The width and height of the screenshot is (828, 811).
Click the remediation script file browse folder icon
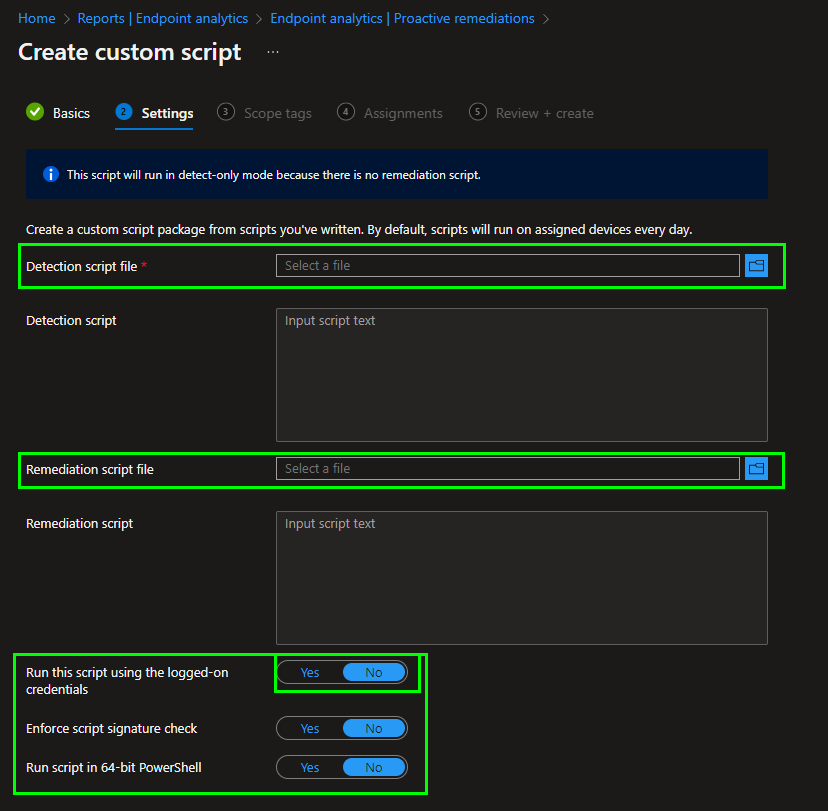coord(756,469)
